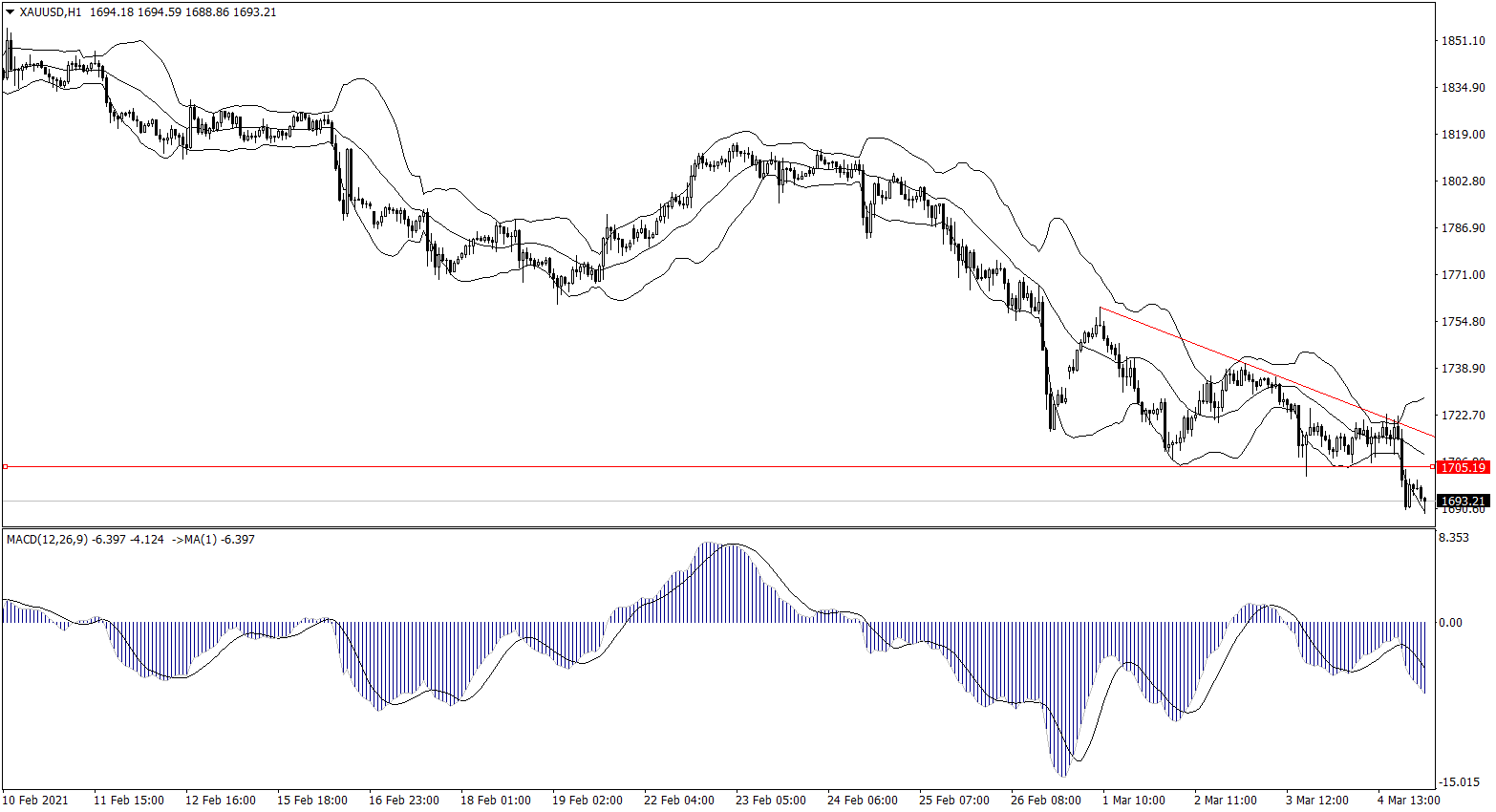1496x812 pixels.
Task: Click the 8.353 MACD scale maximum label
Action: (x=1454, y=538)
